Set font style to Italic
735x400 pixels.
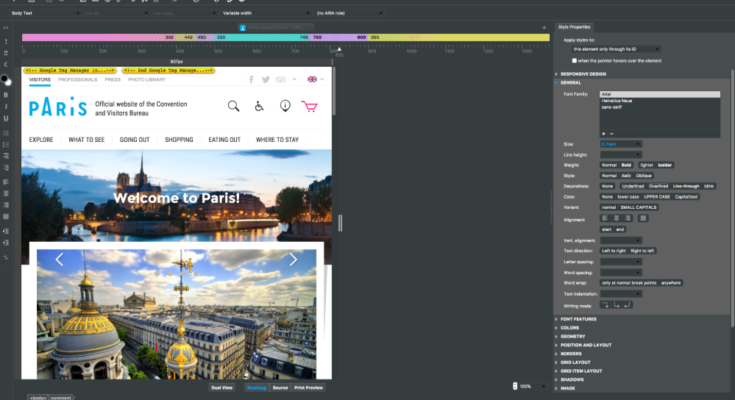626,176
